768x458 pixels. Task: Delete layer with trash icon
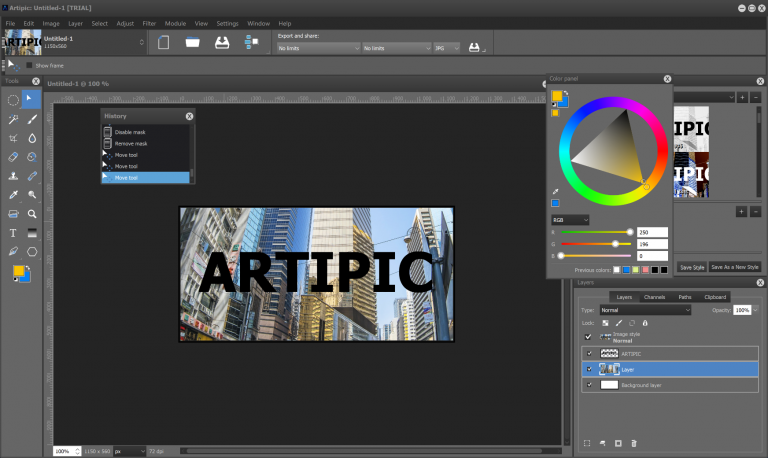[x=634, y=443]
